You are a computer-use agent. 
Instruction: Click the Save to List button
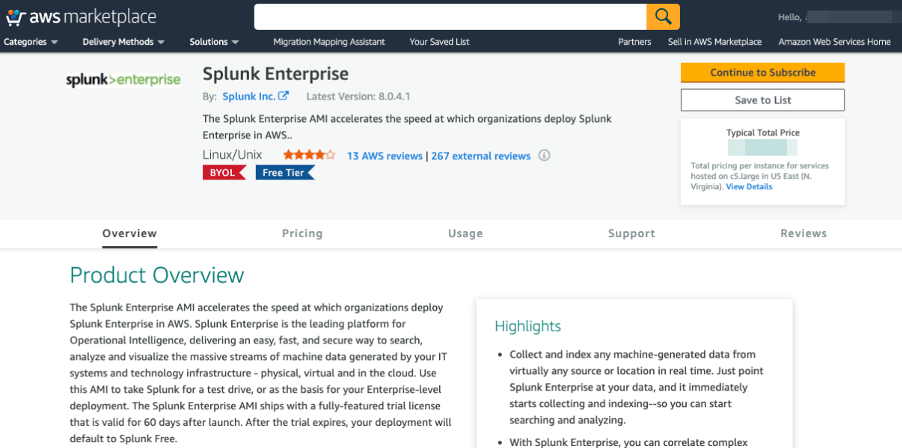coord(763,100)
